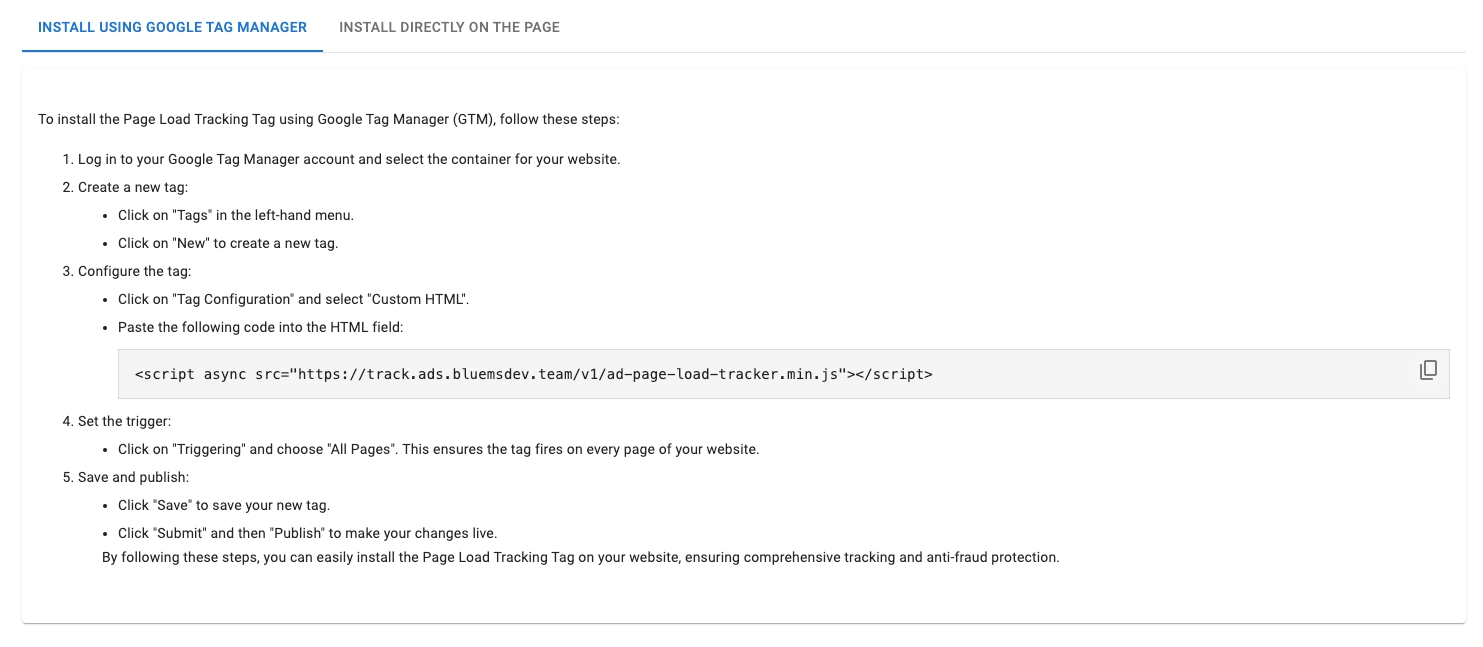The height and width of the screenshot is (647, 1483).
Task: Click the bullet about saving your new tag
Action: click(x=224, y=505)
